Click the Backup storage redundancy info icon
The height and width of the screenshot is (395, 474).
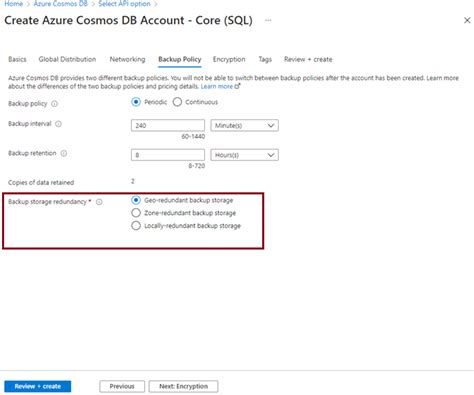(x=99, y=202)
